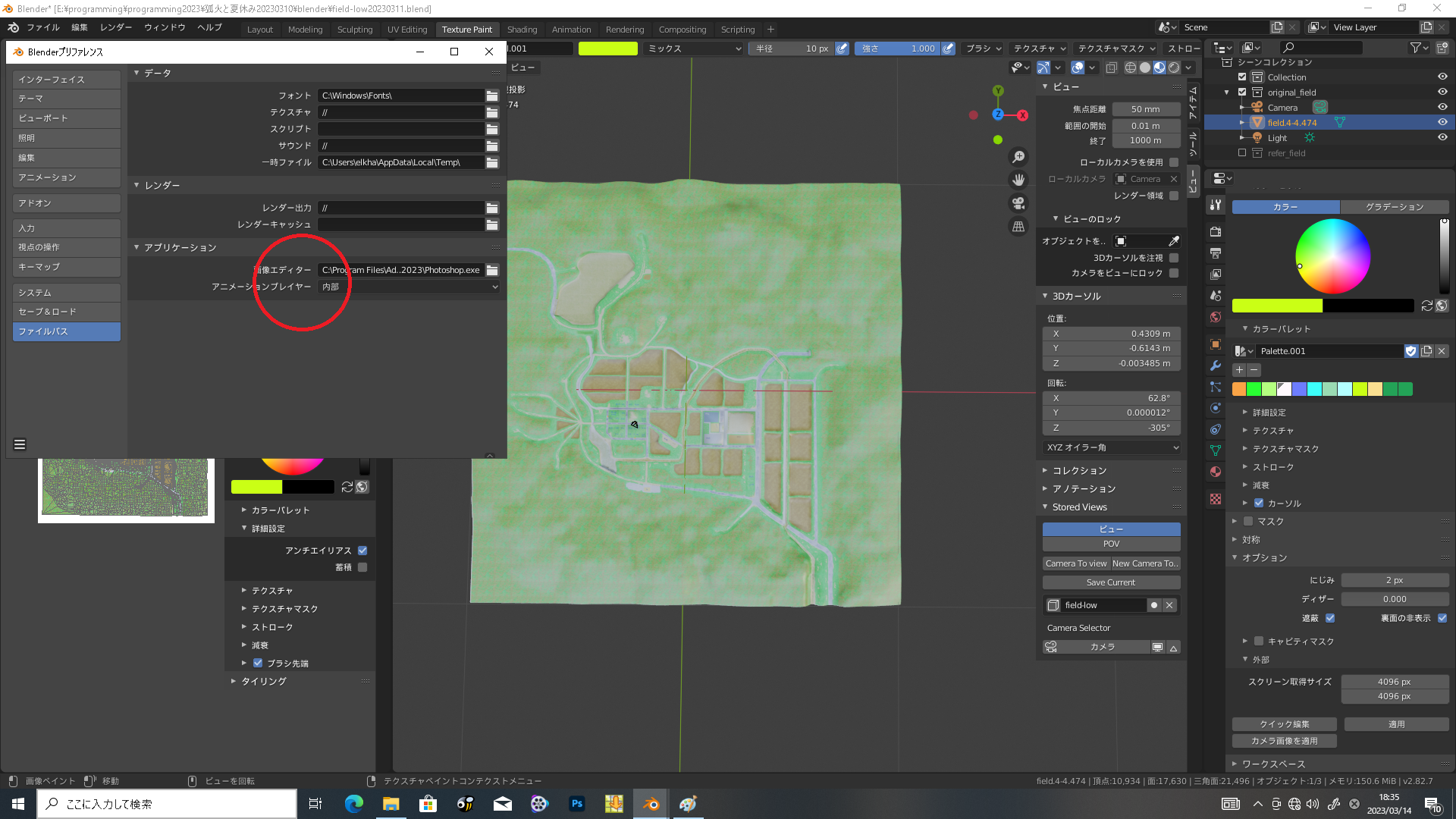Browse folder for image editor path
The height and width of the screenshot is (819, 1456).
click(x=492, y=270)
